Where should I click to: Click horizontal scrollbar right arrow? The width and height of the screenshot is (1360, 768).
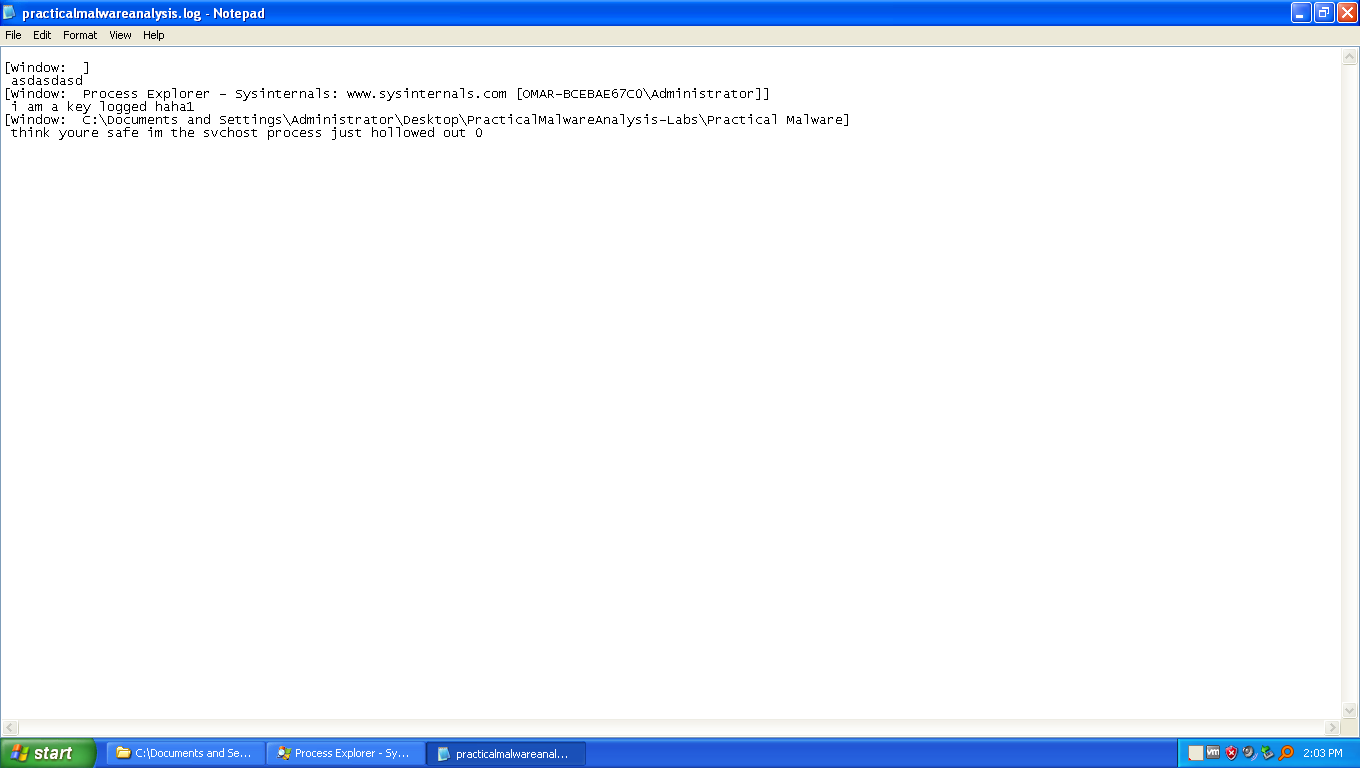1332,727
